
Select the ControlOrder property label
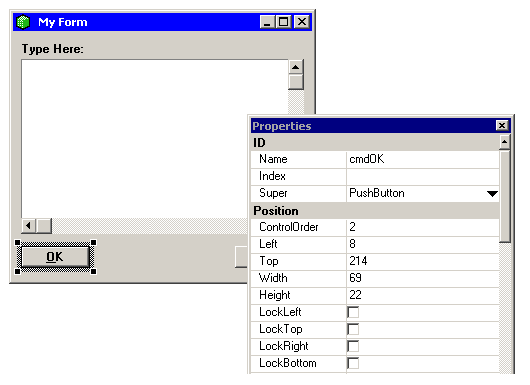pos(289,227)
